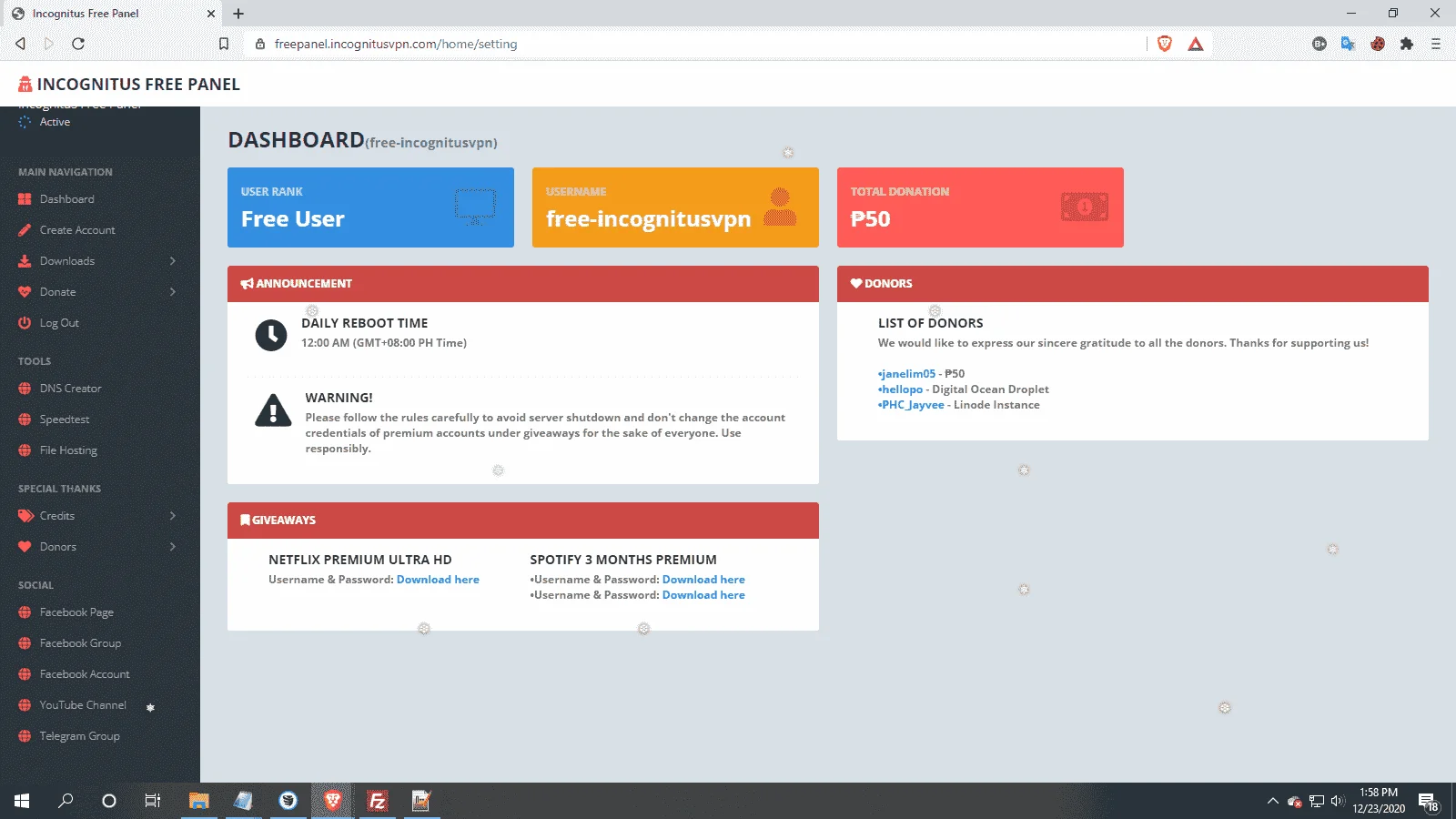Click the Create Account pencil icon
The image size is (1456, 819).
pos(25,230)
